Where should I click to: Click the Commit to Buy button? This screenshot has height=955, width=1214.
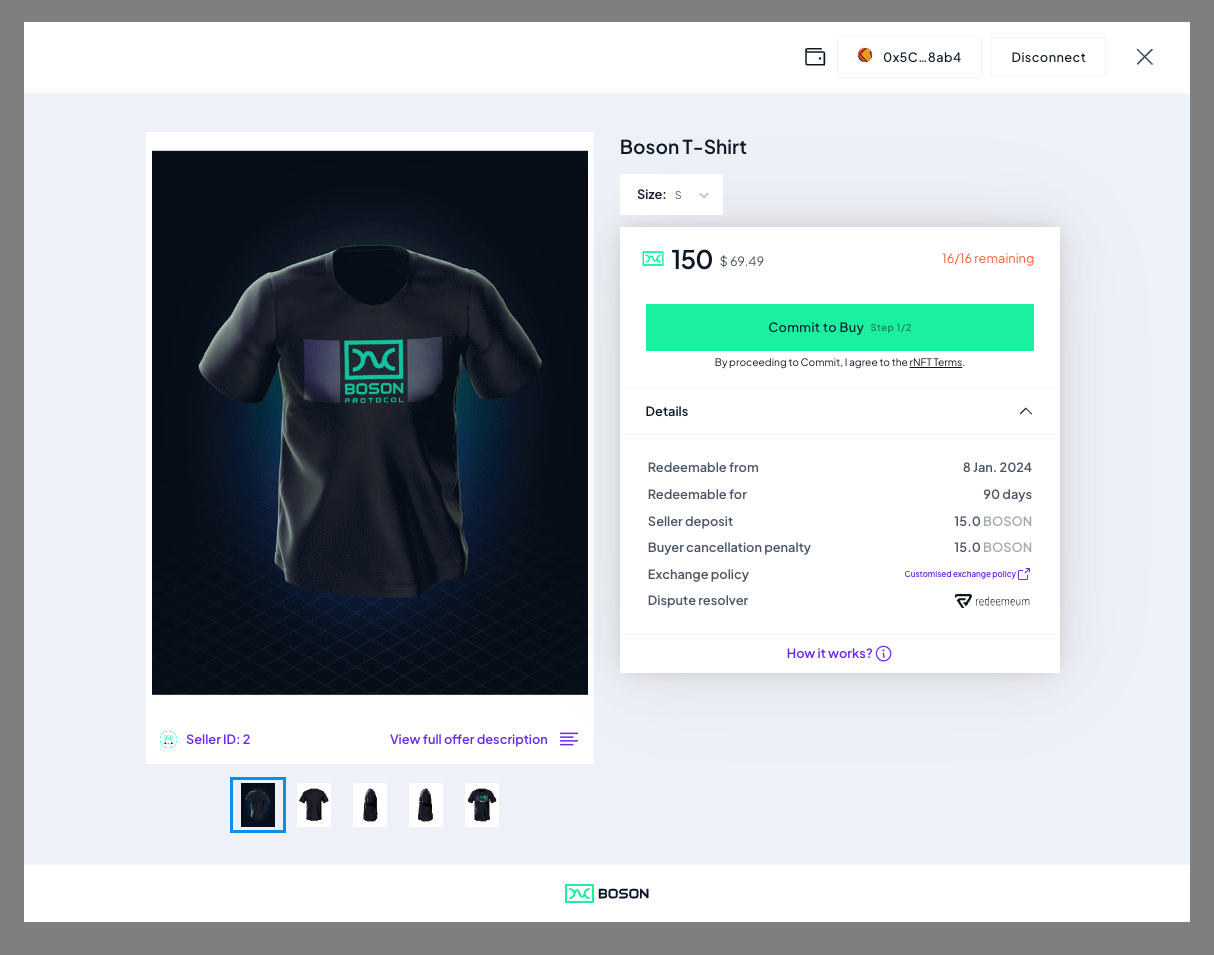pos(839,327)
